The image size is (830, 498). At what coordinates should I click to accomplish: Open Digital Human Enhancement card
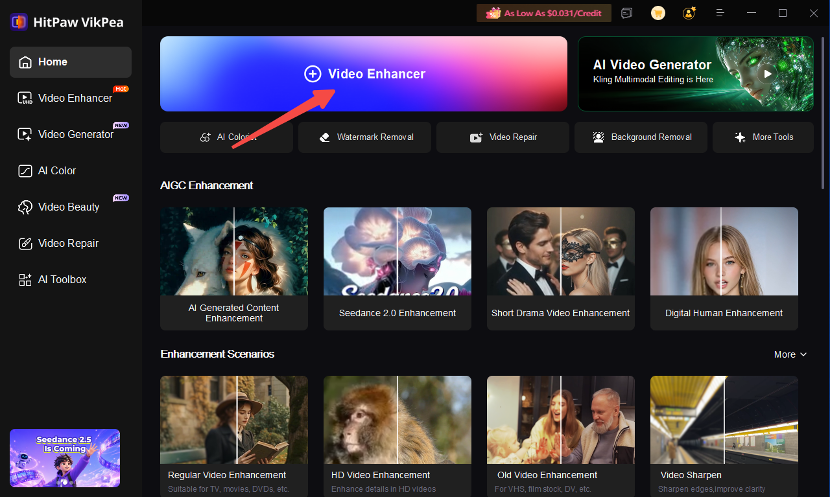[724, 268]
